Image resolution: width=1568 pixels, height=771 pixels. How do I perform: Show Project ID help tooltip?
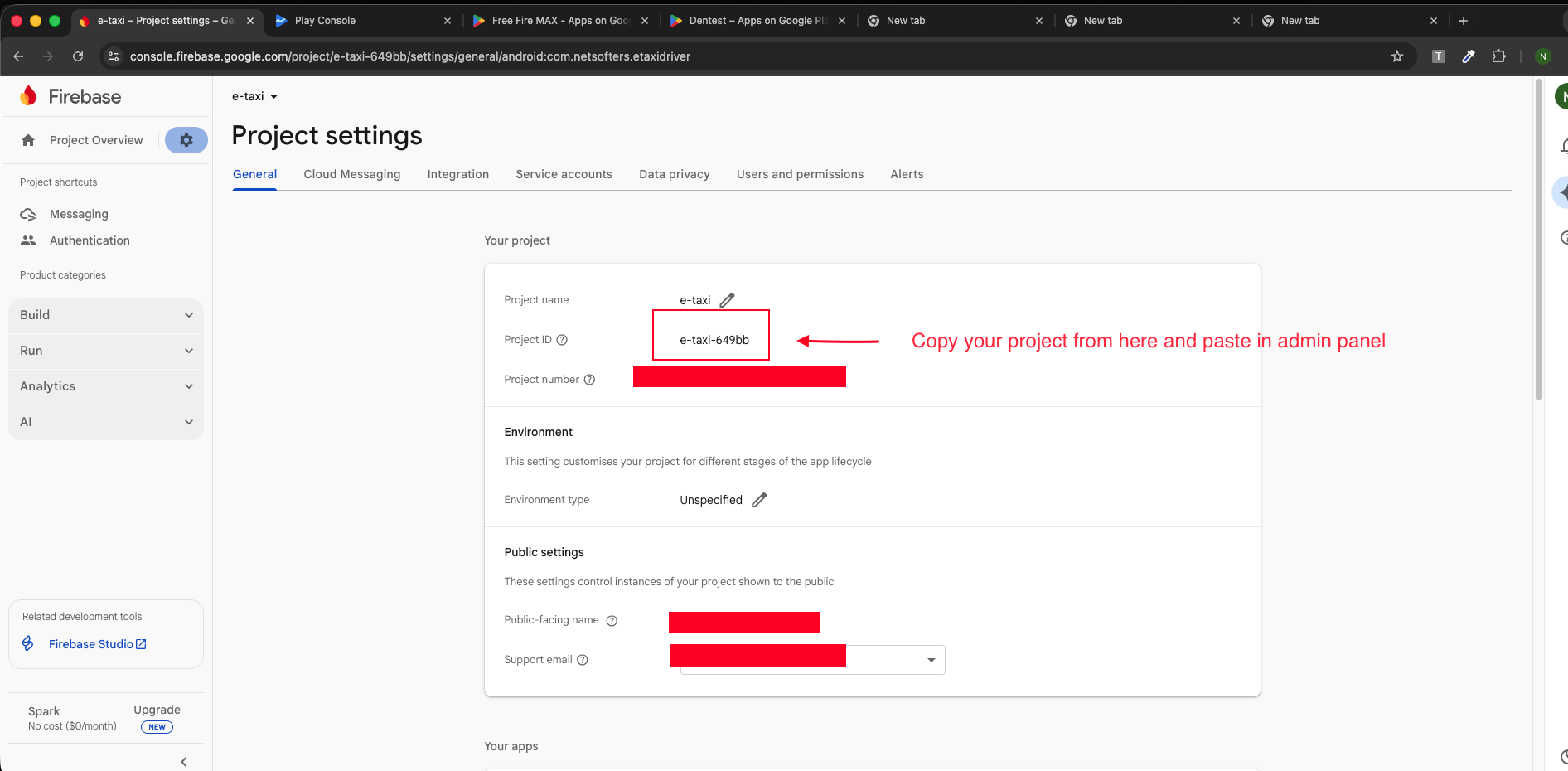(x=562, y=340)
